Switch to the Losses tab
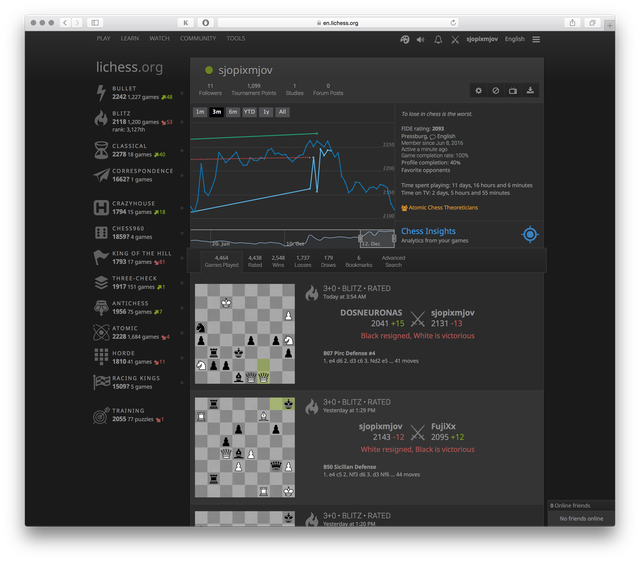 pyautogui.click(x=303, y=261)
